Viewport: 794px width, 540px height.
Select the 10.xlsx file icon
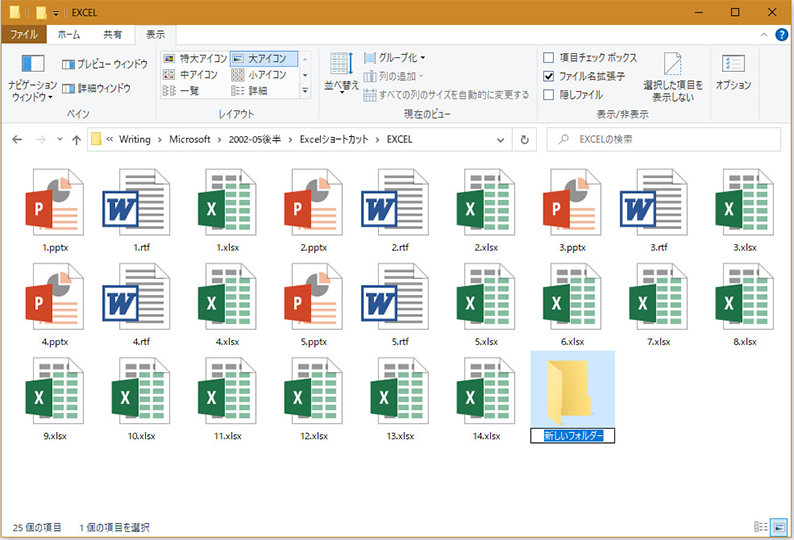point(141,391)
